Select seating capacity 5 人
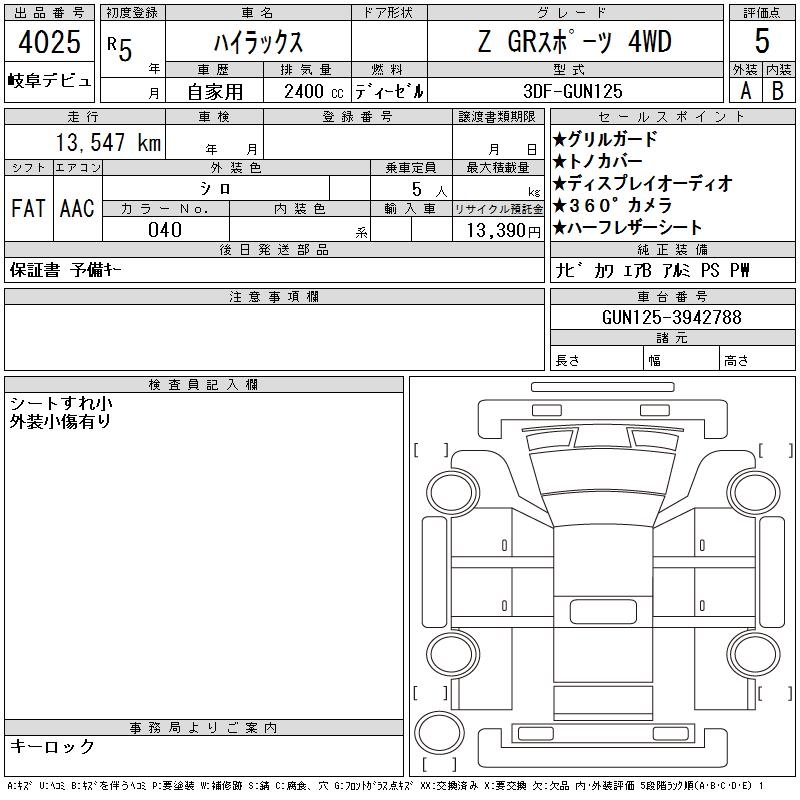Image resolution: width=800 pixels, height=800 pixels. coord(429,189)
